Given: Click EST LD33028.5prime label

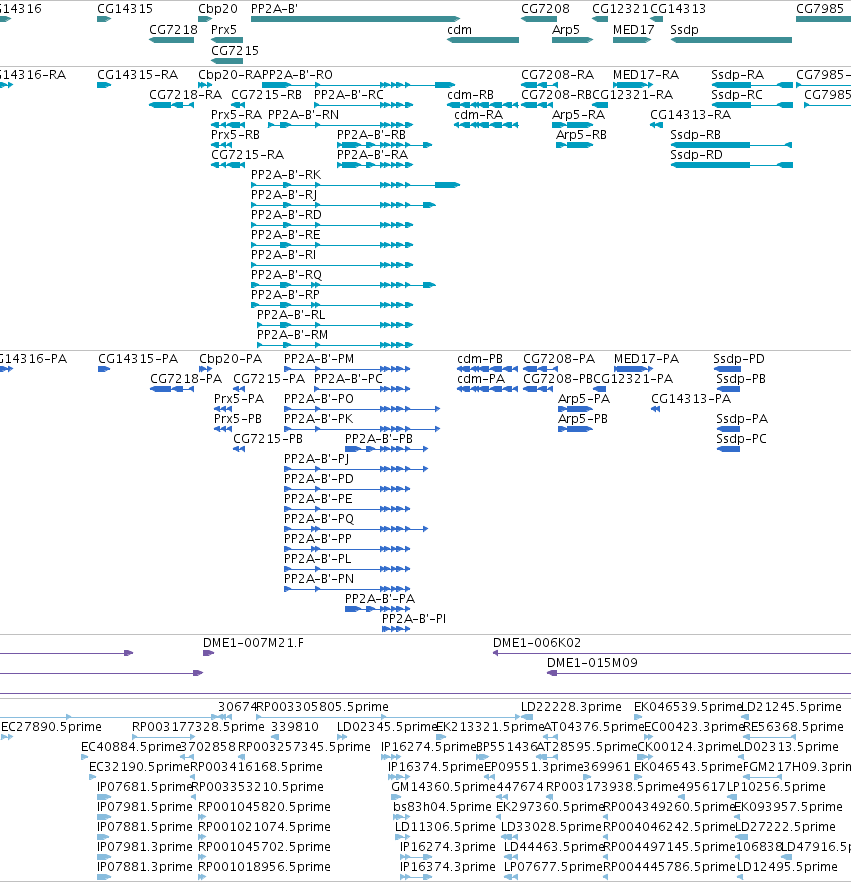Looking at the screenshot, I should (x=551, y=827).
